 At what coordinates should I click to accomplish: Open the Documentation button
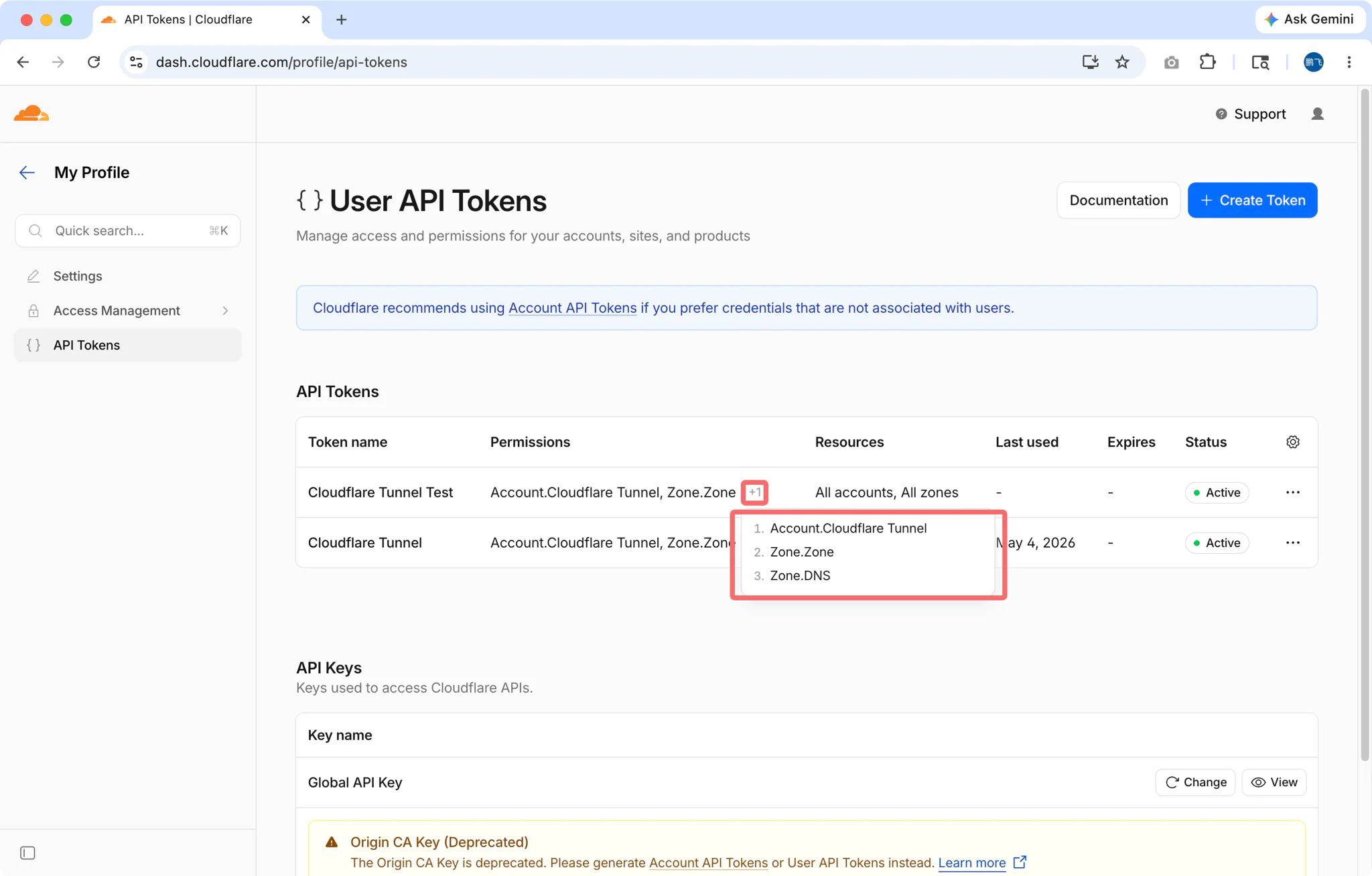pyautogui.click(x=1118, y=200)
